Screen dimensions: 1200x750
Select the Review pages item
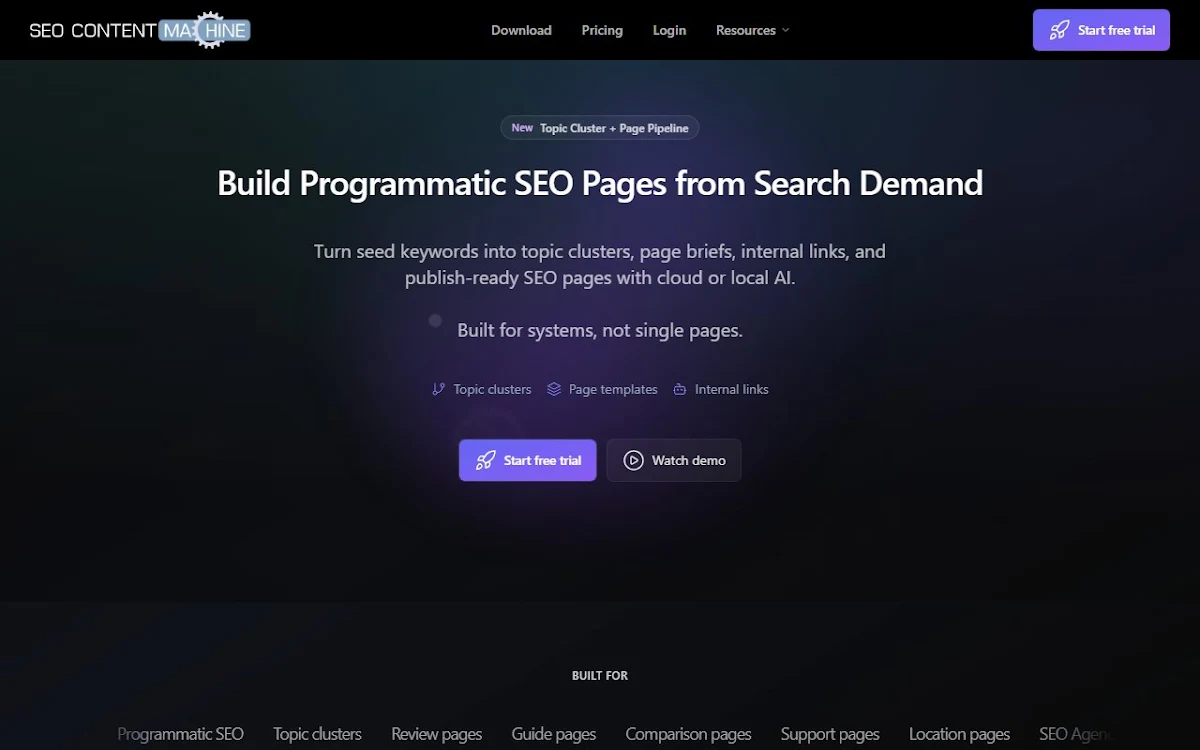click(x=437, y=734)
